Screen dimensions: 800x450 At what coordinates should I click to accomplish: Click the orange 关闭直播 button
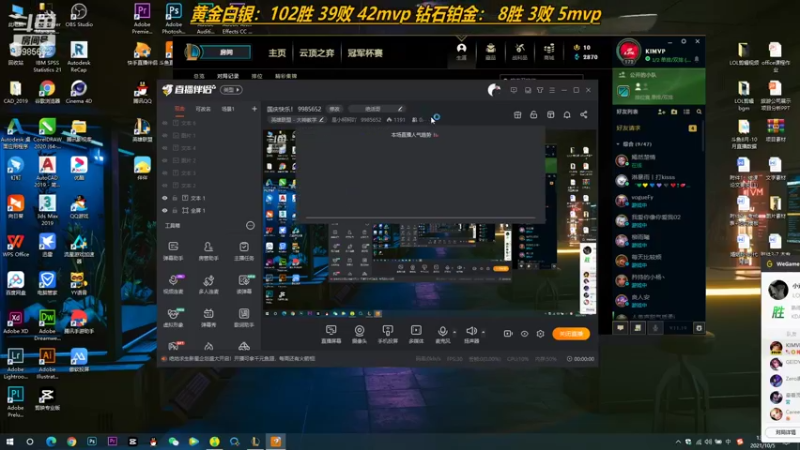click(x=571, y=334)
